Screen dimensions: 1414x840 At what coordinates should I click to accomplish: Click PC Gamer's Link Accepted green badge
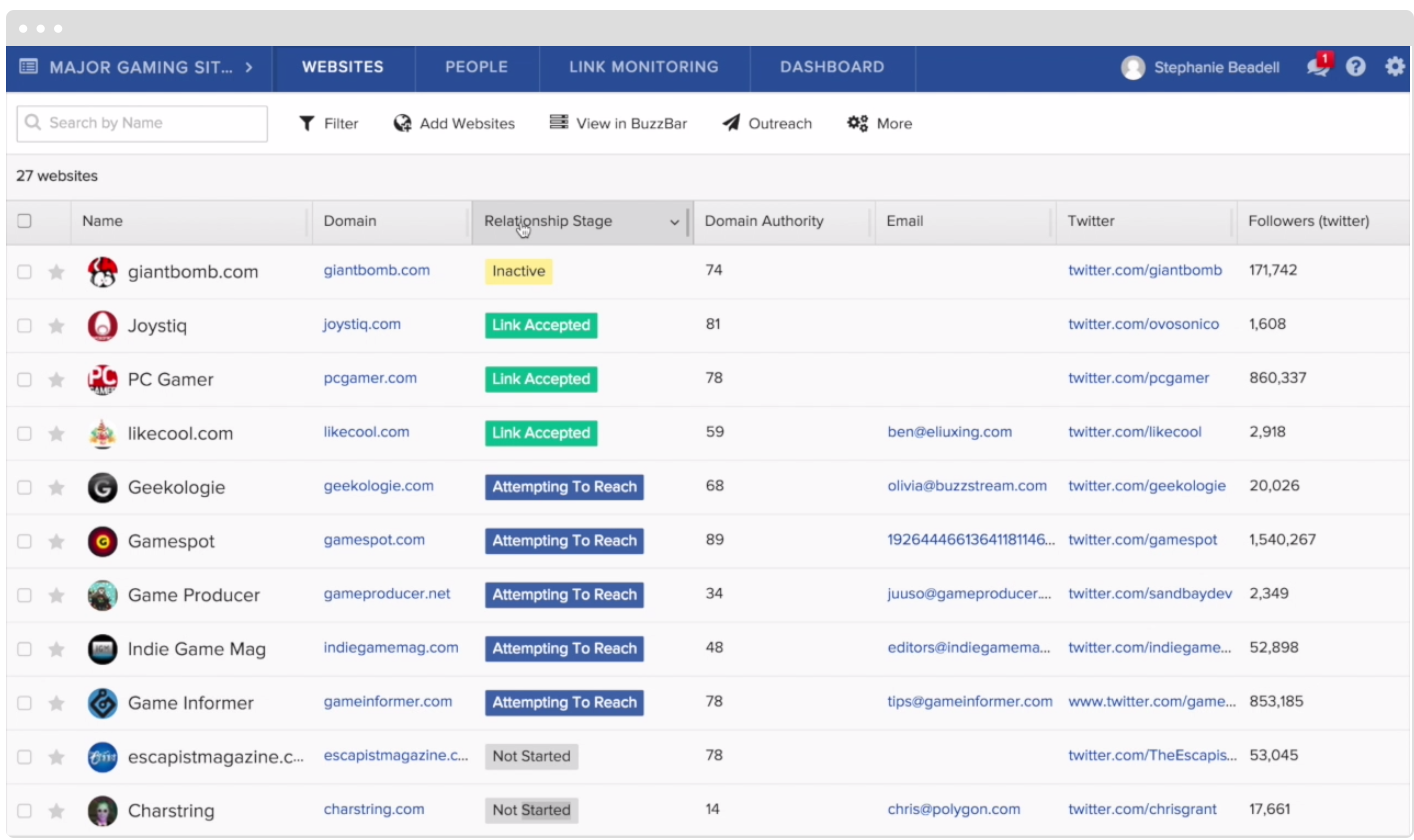click(x=541, y=379)
